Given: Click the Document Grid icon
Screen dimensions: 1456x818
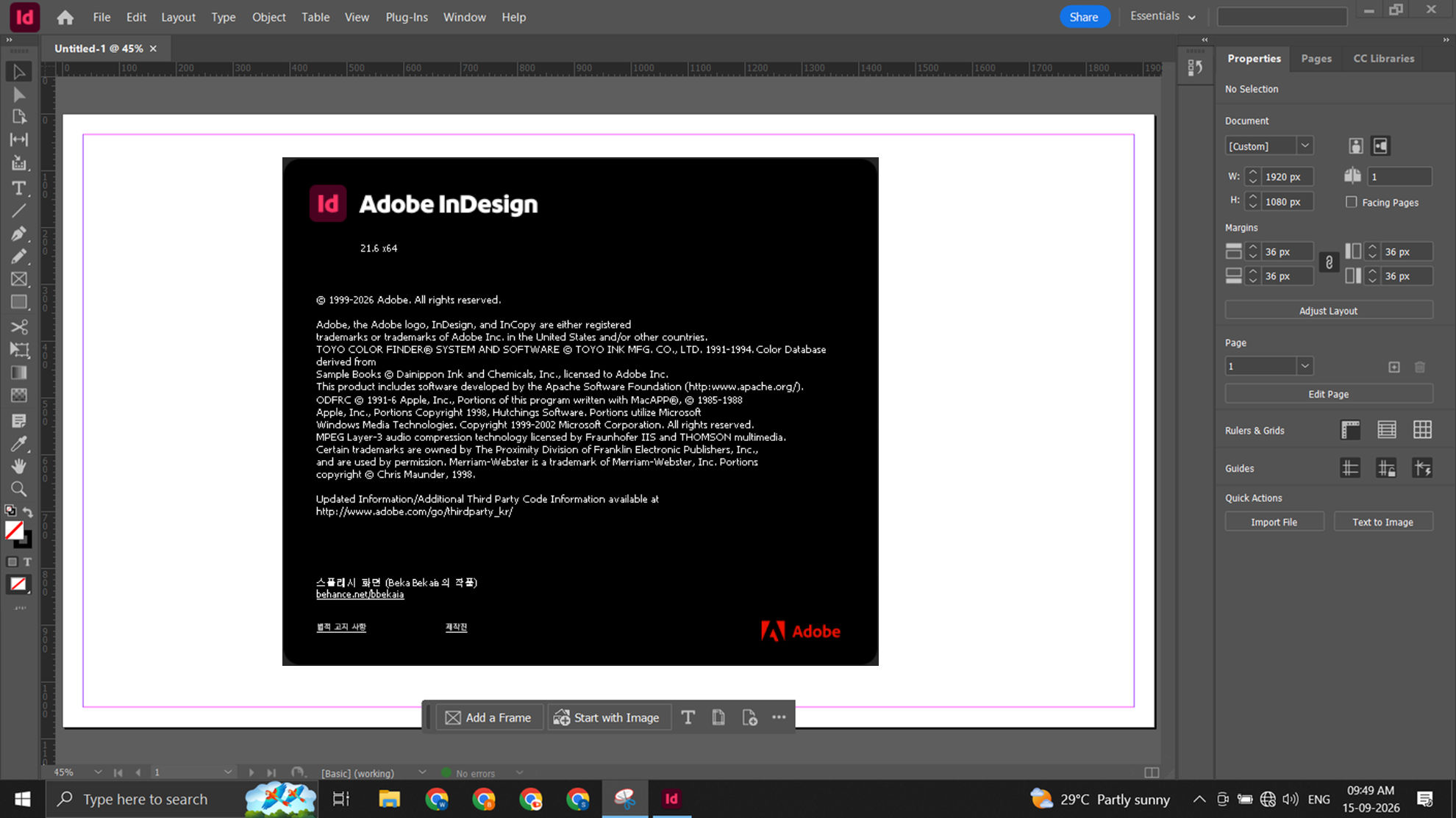Looking at the screenshot, I should click(1422, 430).
